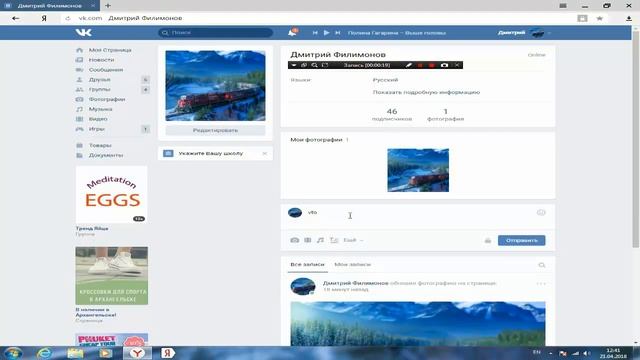Click the Игры sidebar icon
This screenshot has width=640, height=360.
coord(80,129)
